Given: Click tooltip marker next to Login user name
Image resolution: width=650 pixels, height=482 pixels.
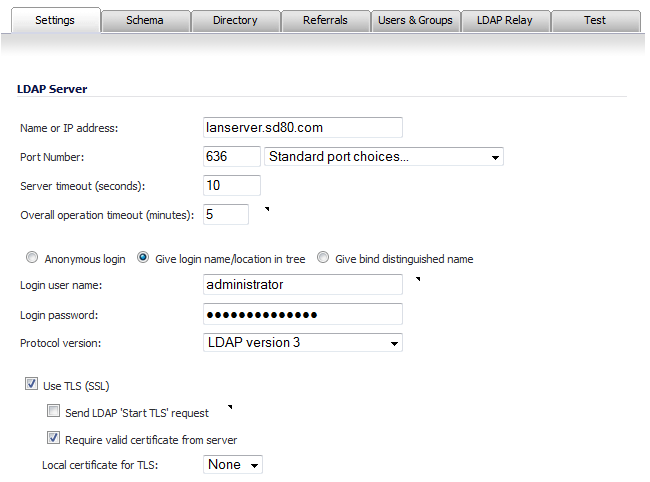Looking at the screenshot, I should 418,279.
